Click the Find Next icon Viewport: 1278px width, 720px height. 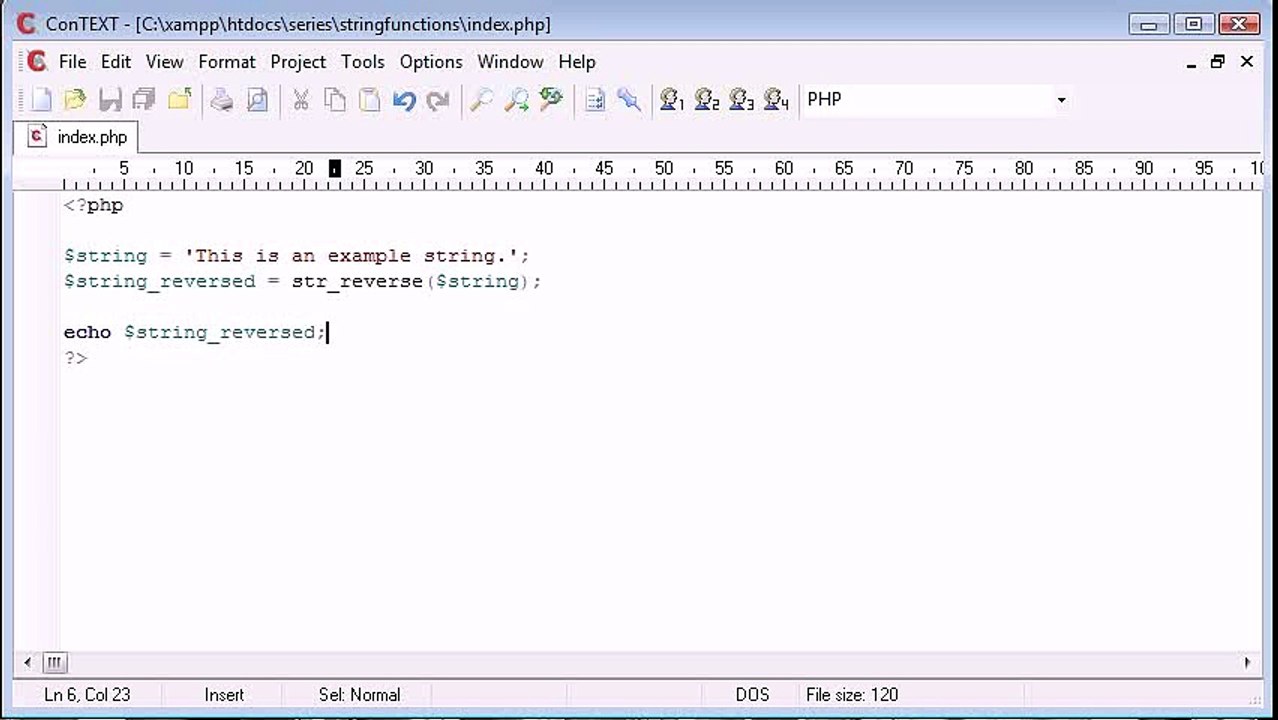point(516,99)
